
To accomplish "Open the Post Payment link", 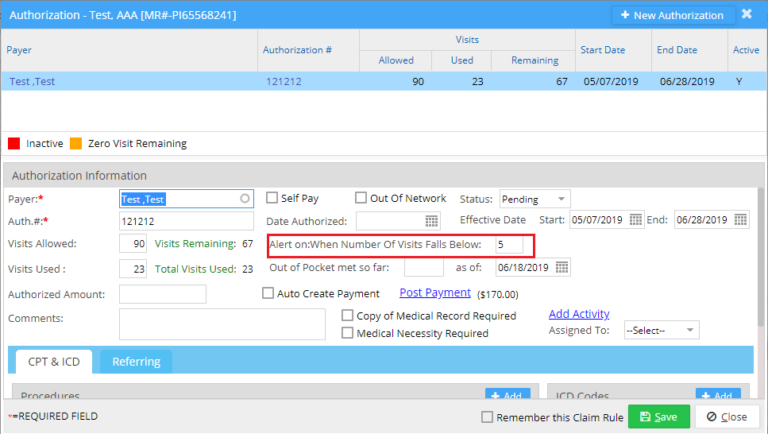I will tap(434, 293).
